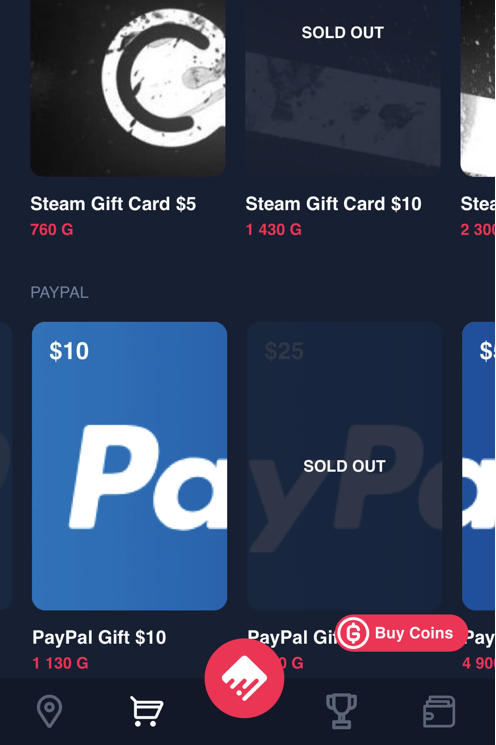This screenshot has width=496, height=745.
Task: Tap the coin icon on Buy Coins
Action: [x=353, y=633]
